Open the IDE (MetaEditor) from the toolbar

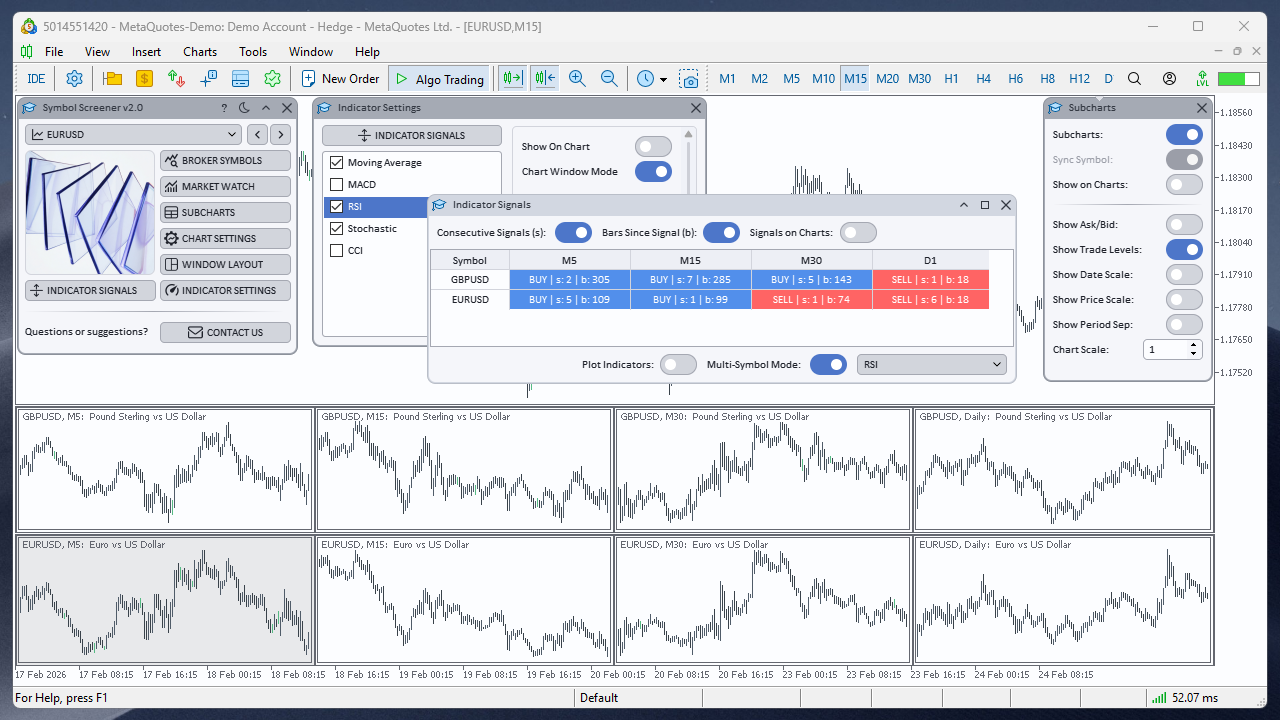coord(36,78)
